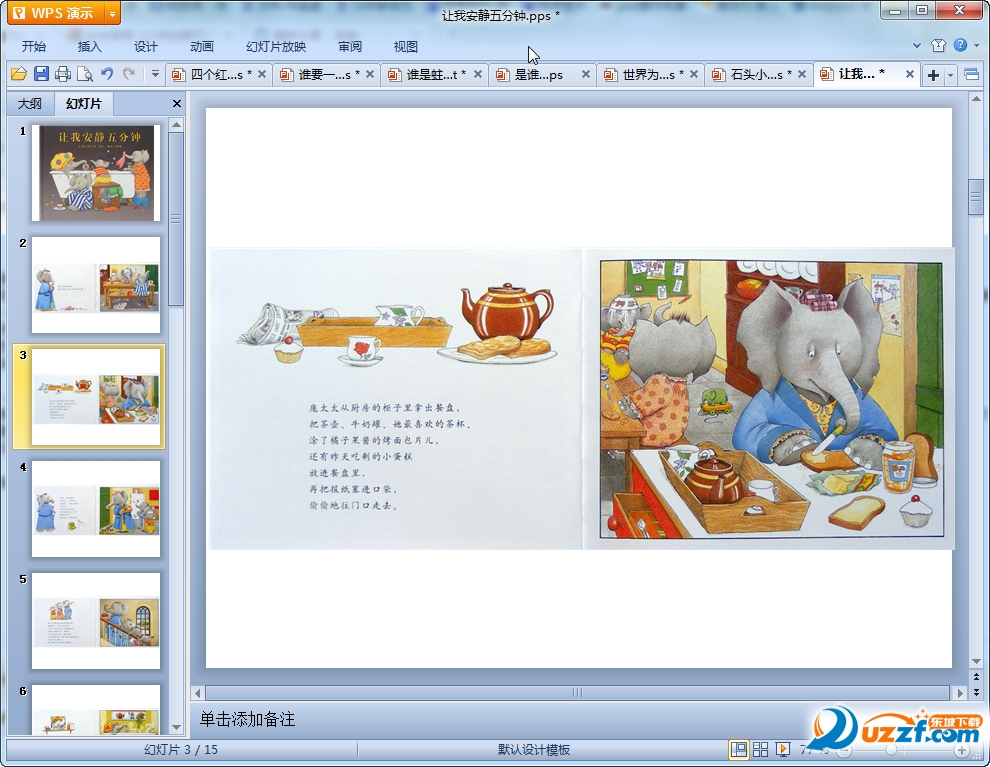Close the 谁要一...s document tab
990x767 pixels.
tap(370, 74)
